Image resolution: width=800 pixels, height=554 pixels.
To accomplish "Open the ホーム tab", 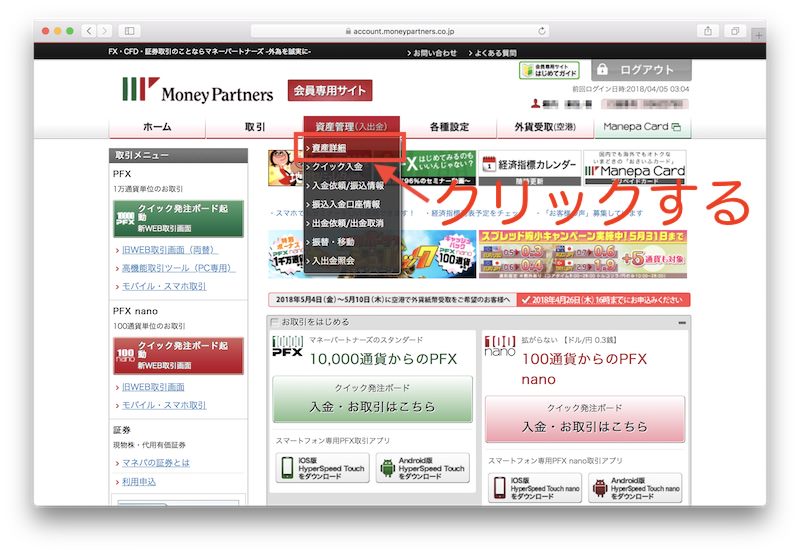I will click(157, 127).
